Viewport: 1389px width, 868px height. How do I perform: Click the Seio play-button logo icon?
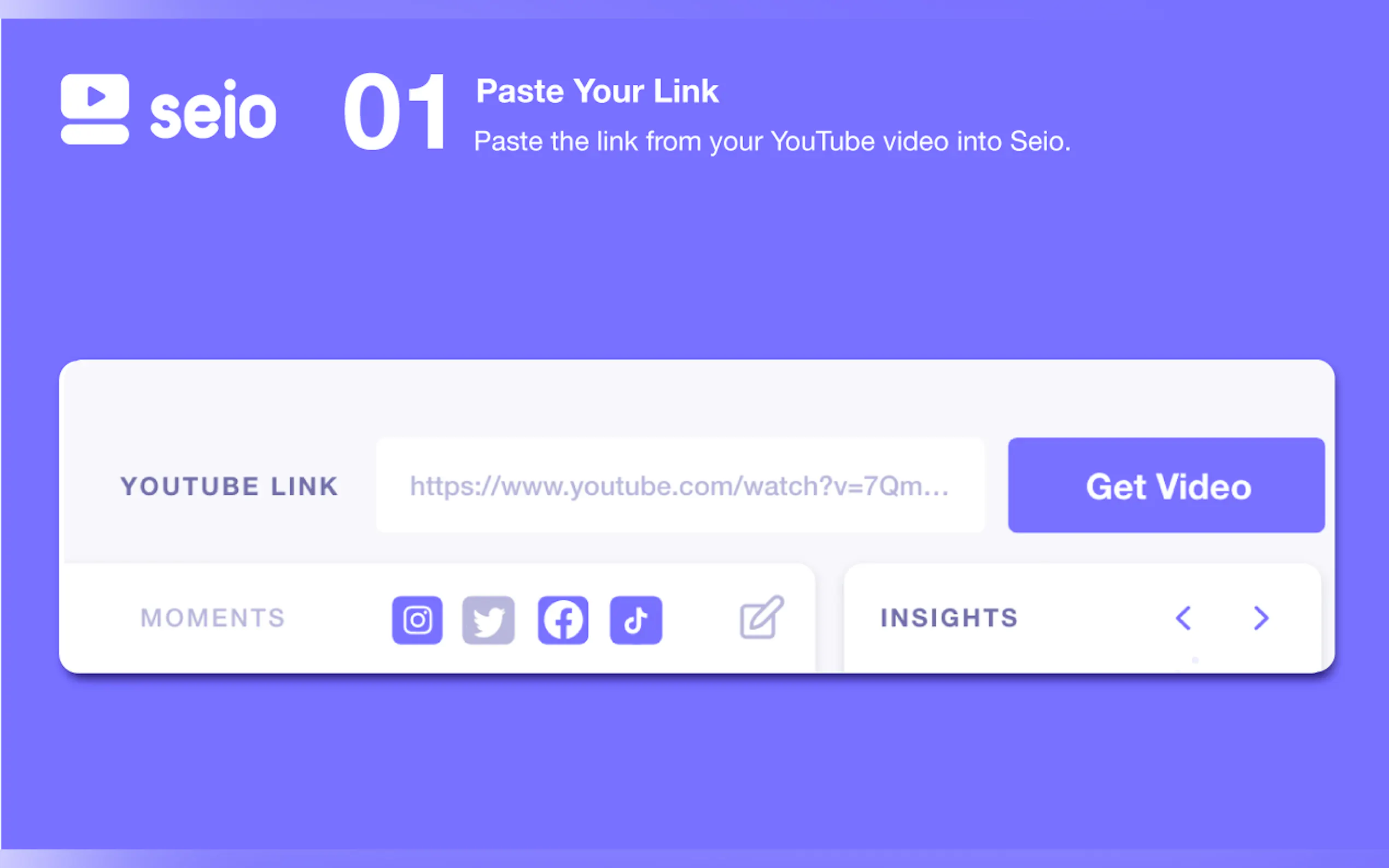click(x=95, y=108)
